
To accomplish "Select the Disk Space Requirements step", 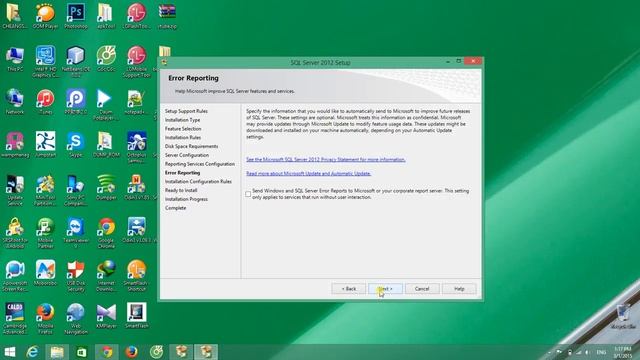I will (191, 146).
